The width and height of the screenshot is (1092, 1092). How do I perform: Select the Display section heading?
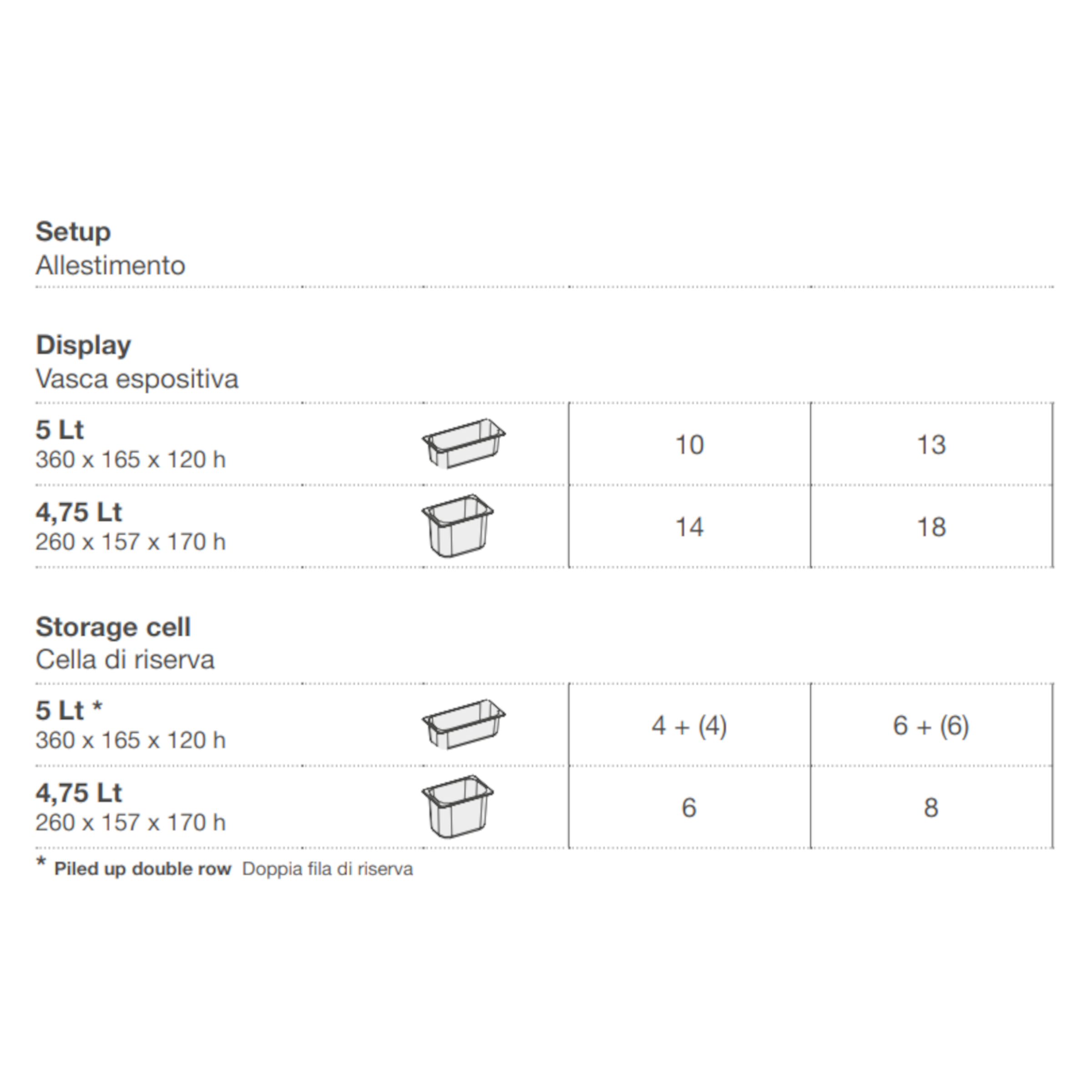(x=83, y=345)
